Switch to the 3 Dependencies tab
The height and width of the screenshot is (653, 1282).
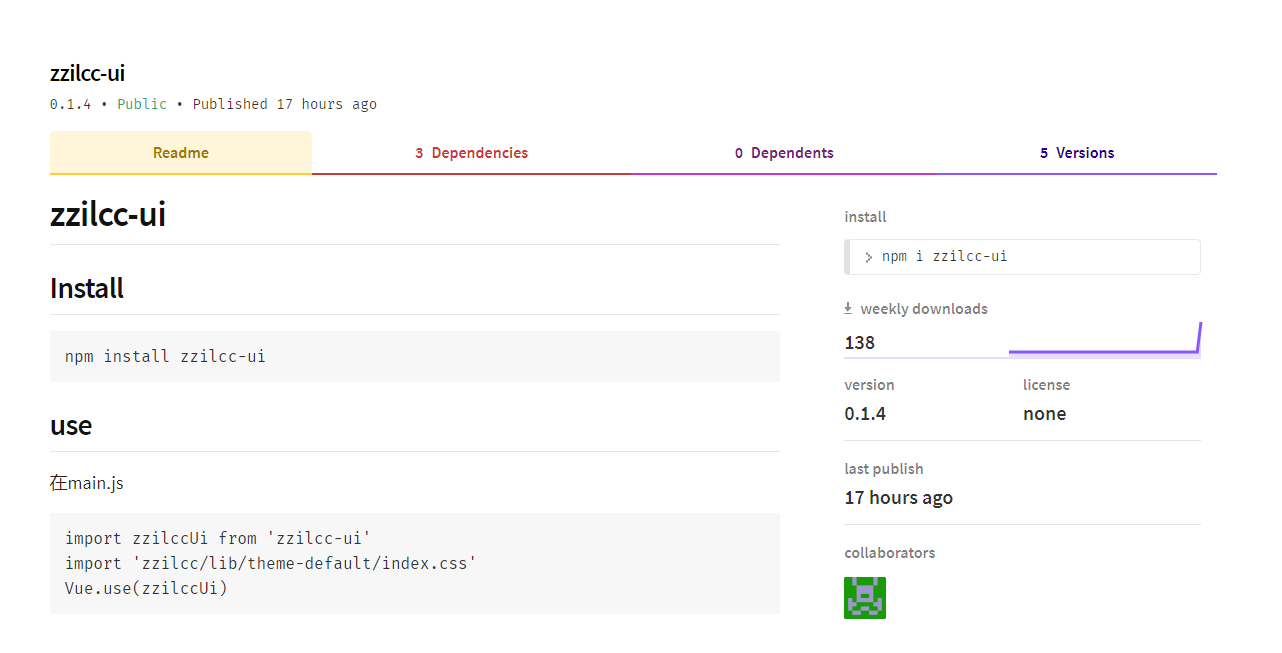pos(471,153)
